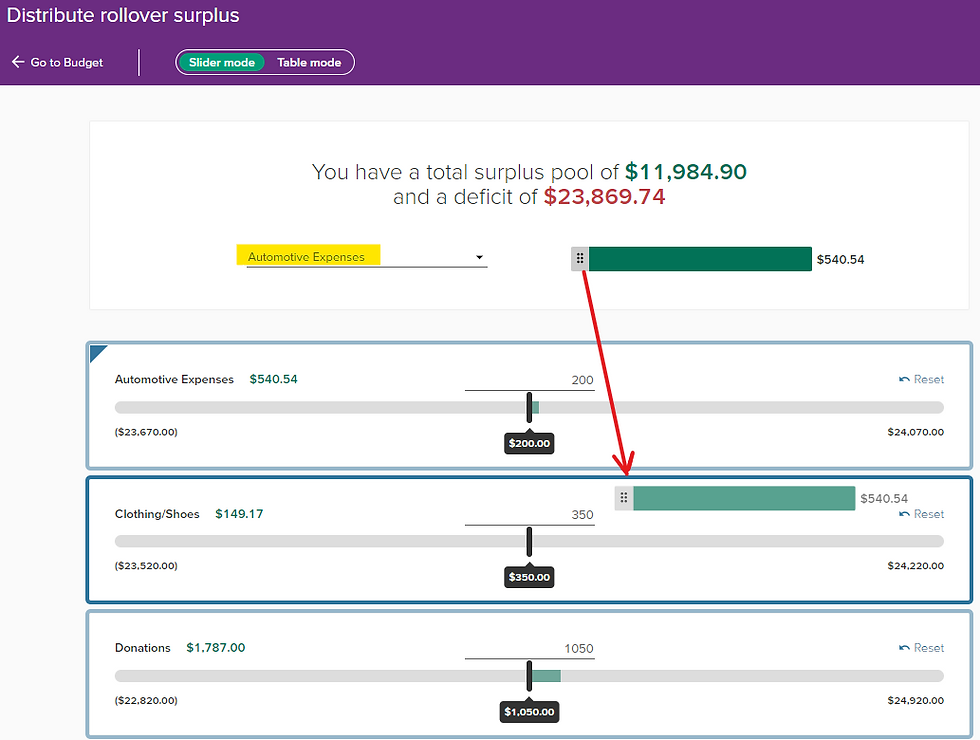
Task: Click the corner triangle on the Automotive Expenses card
Action: click(x=96, y=353)
